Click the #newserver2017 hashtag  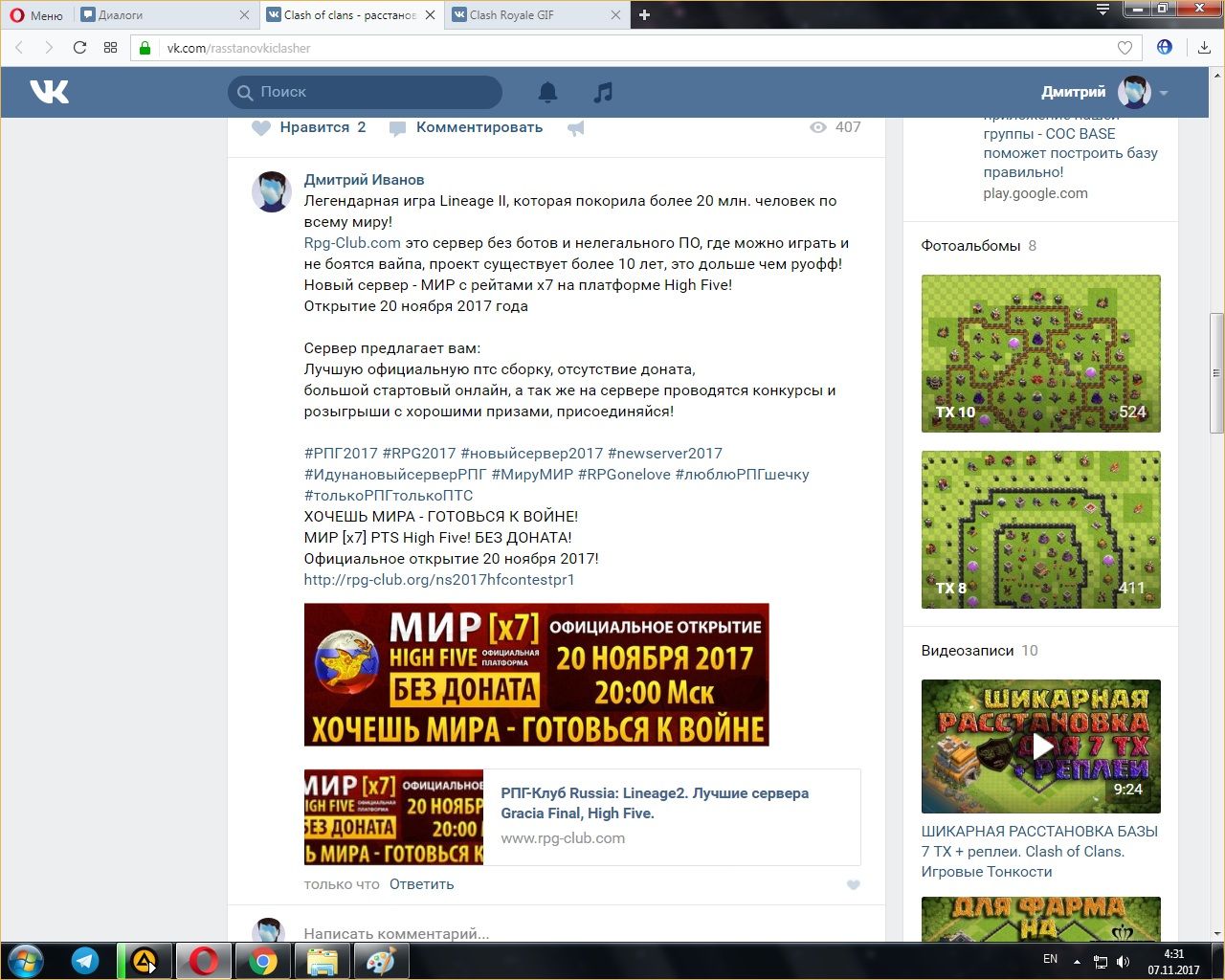pyautogui.click(x=665, y=454)
